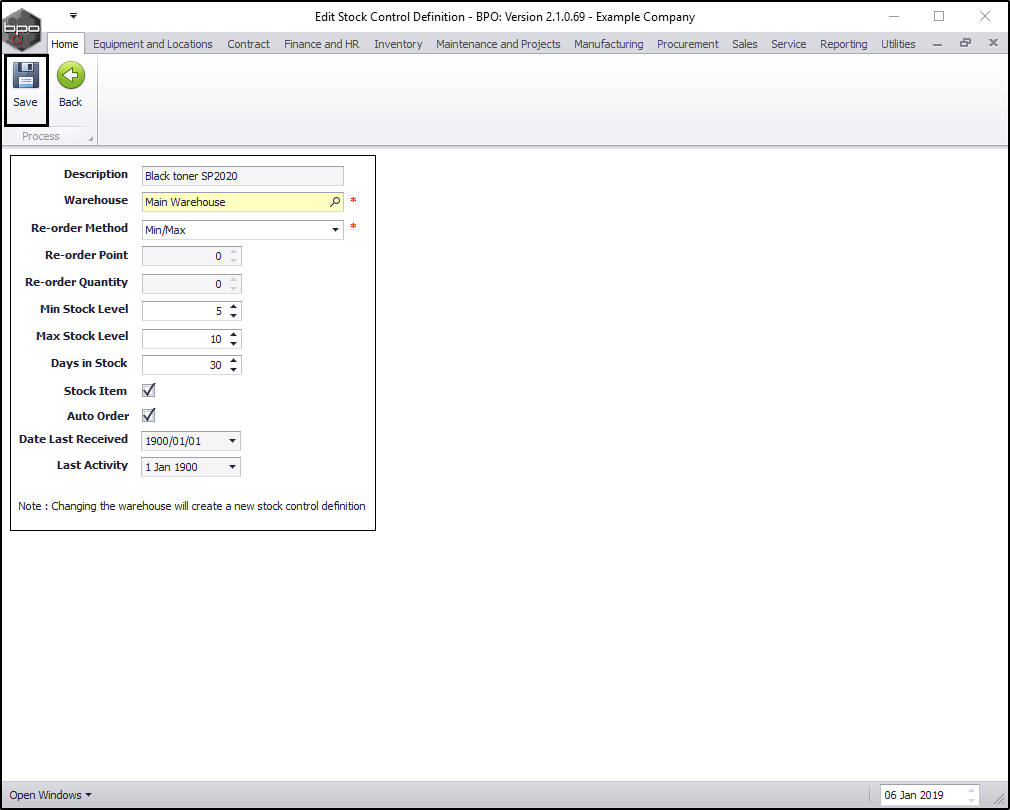Search warehouses with the magnifier icon
This screenshot has width=1010, height=810.
(335, 202)
